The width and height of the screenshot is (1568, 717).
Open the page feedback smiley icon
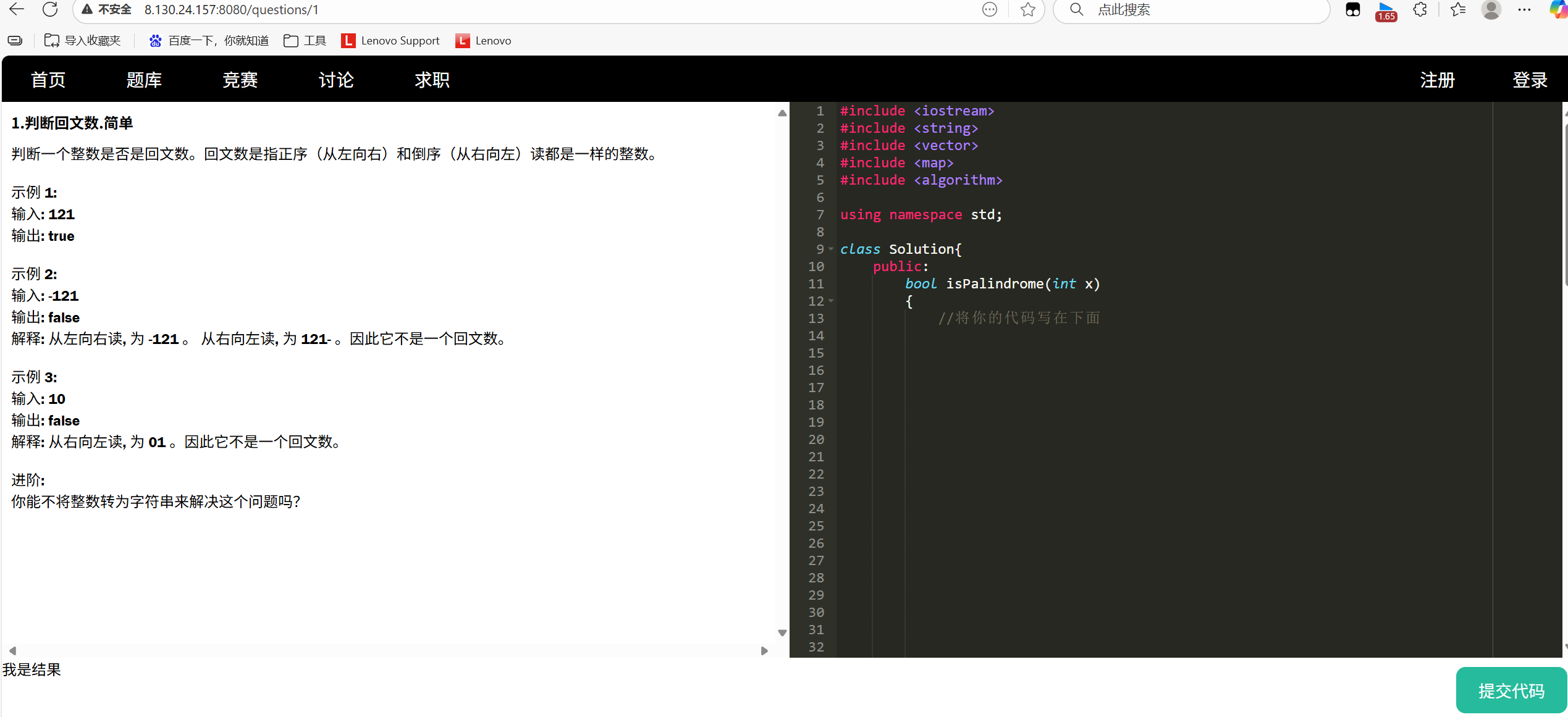coord(990,9)
